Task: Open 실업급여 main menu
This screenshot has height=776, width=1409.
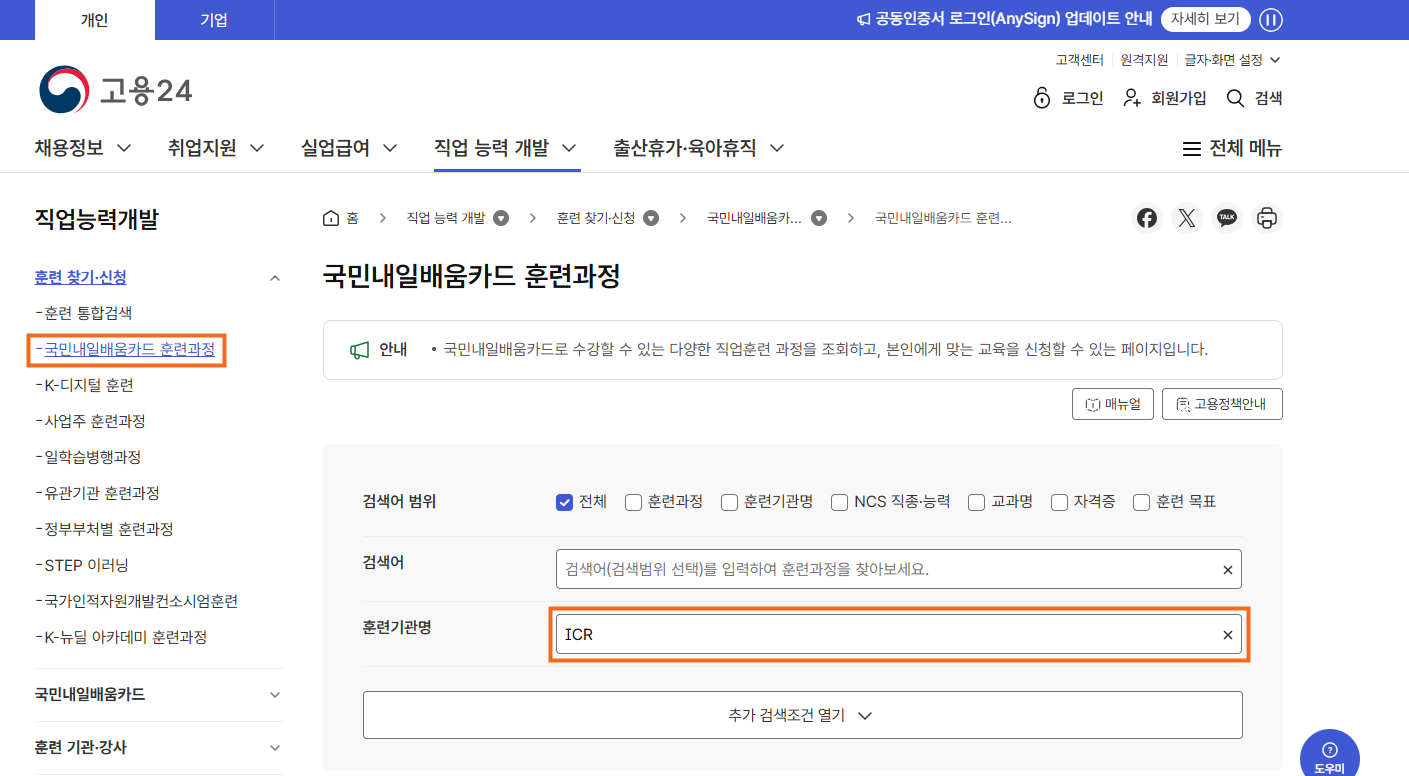Action: [x=349, y=148]
